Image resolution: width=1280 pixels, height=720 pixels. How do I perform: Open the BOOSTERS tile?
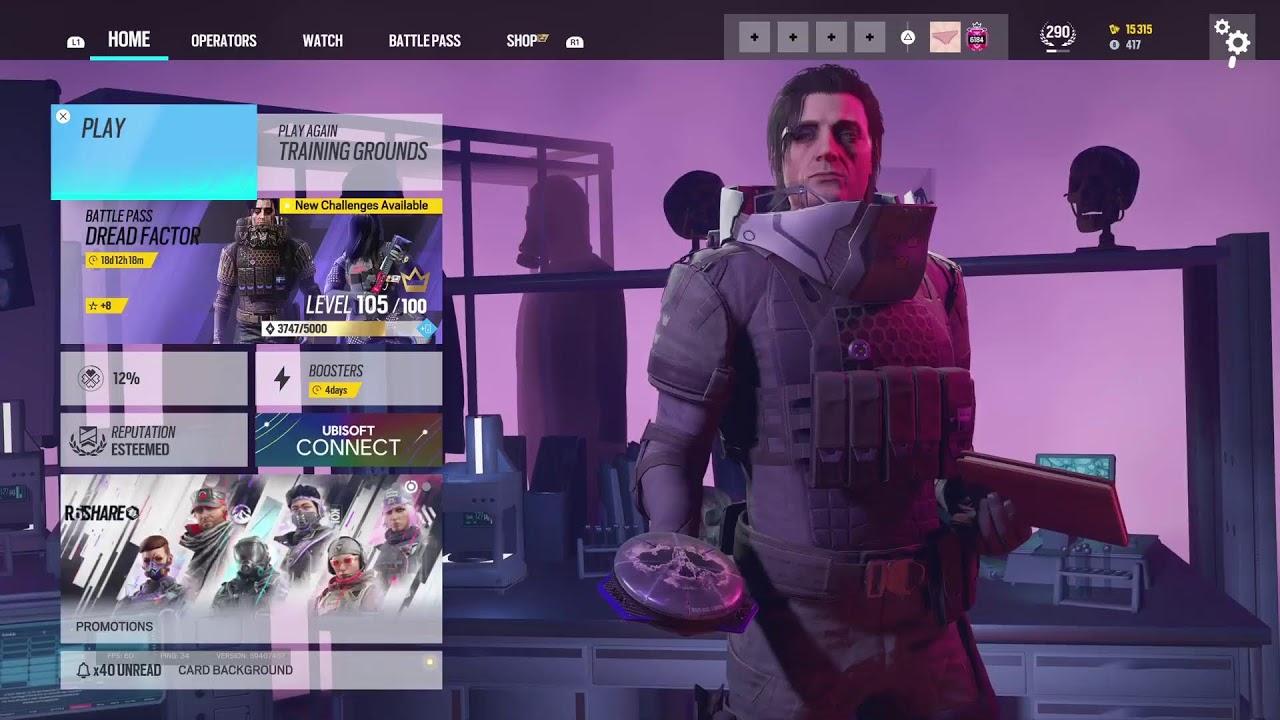pos(349,378)
